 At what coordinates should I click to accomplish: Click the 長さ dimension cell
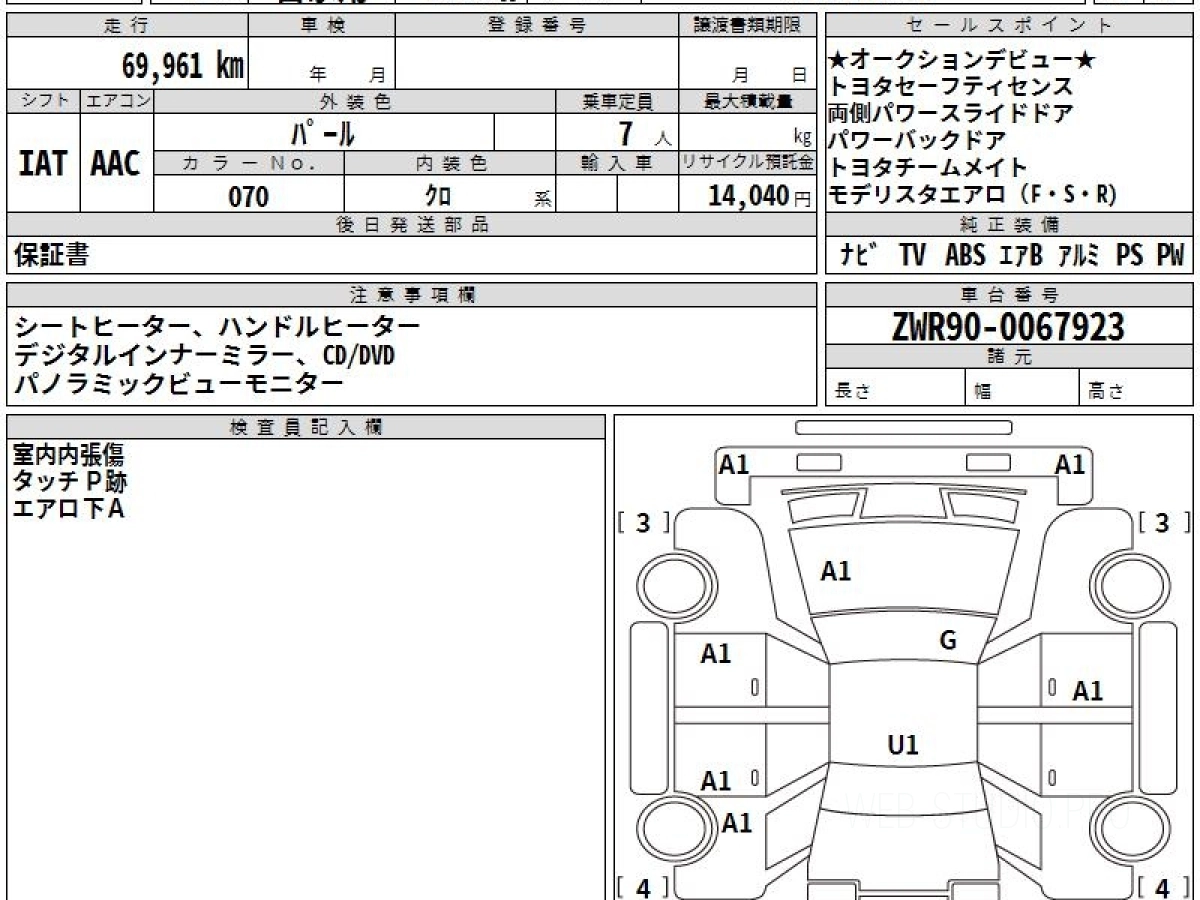point(895,388)
